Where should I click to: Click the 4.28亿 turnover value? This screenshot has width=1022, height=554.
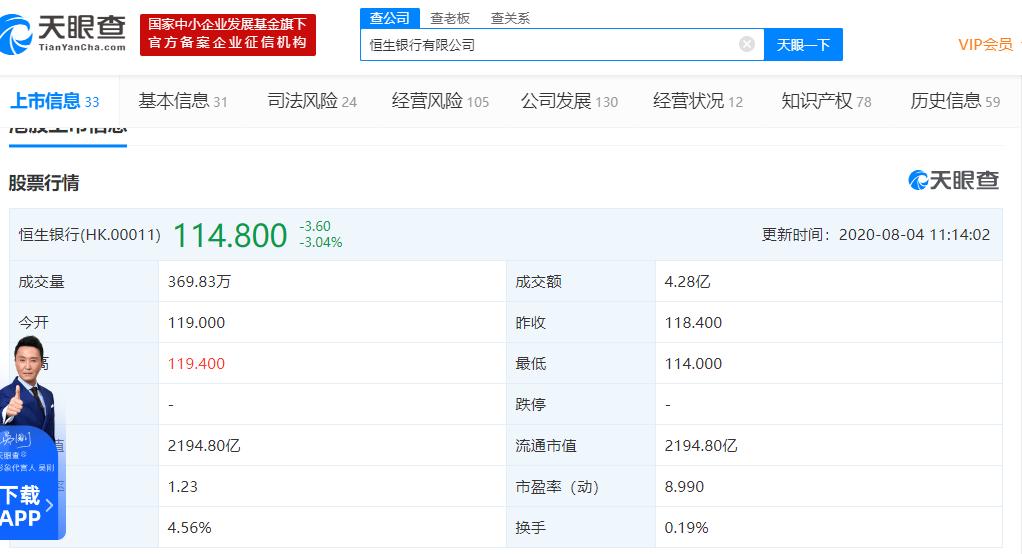tap(687, 282)
